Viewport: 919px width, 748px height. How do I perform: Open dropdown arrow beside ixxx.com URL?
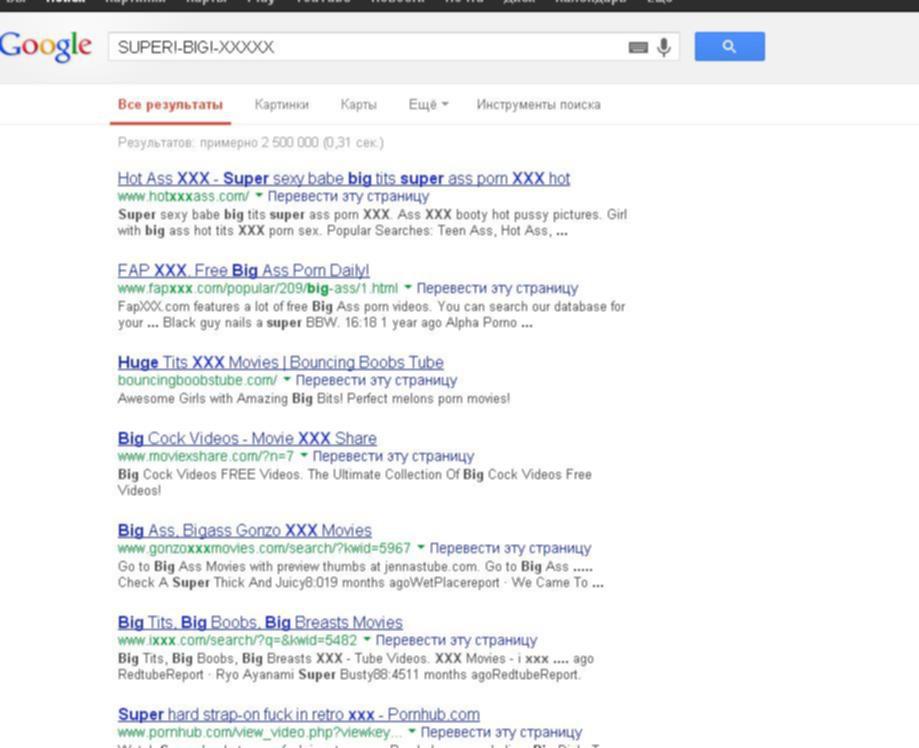(x=367, y=640)
